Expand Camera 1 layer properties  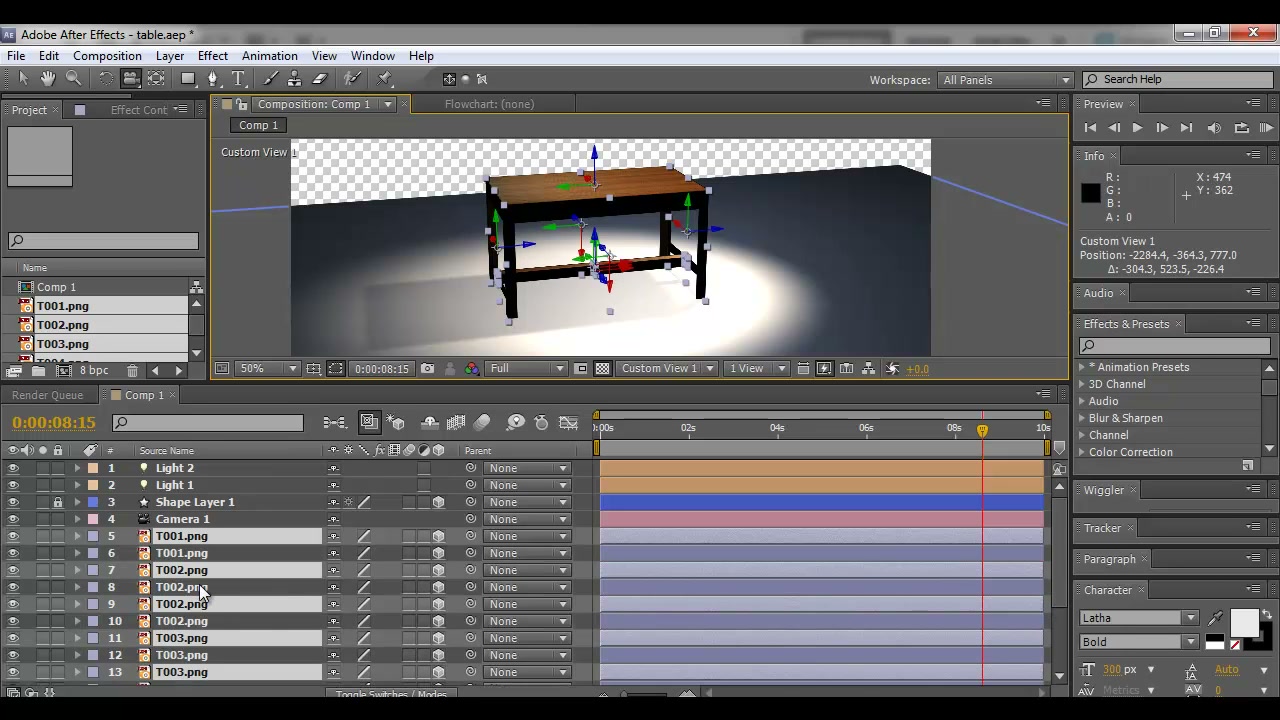pos(77,519)
